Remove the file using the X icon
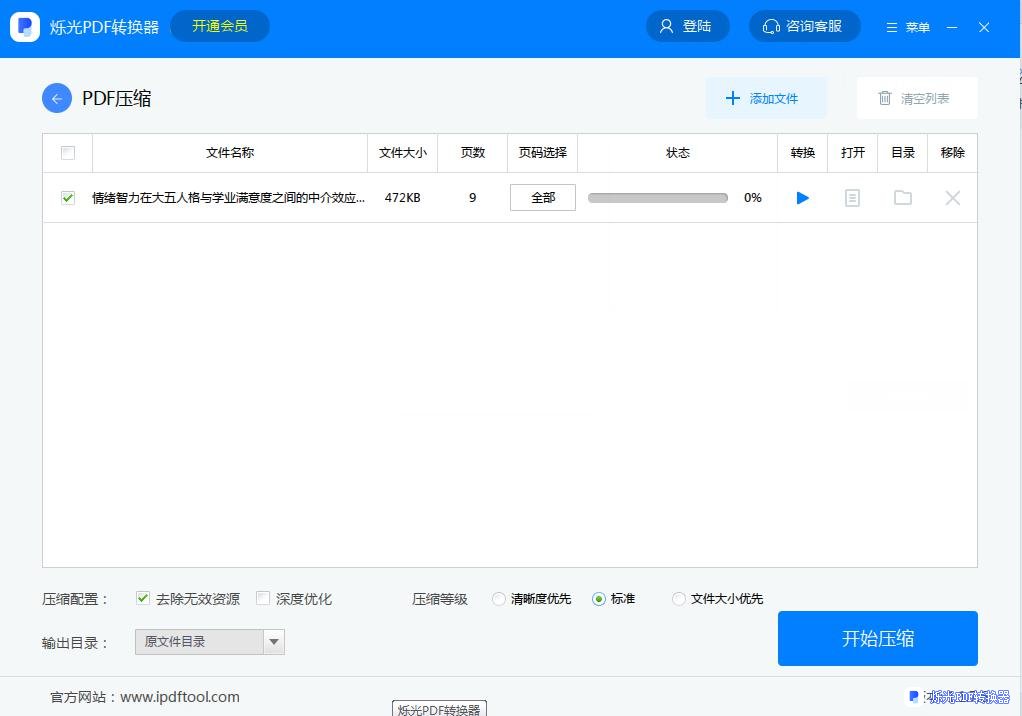This screenshot has width=1022, height=716. [952, 197]
